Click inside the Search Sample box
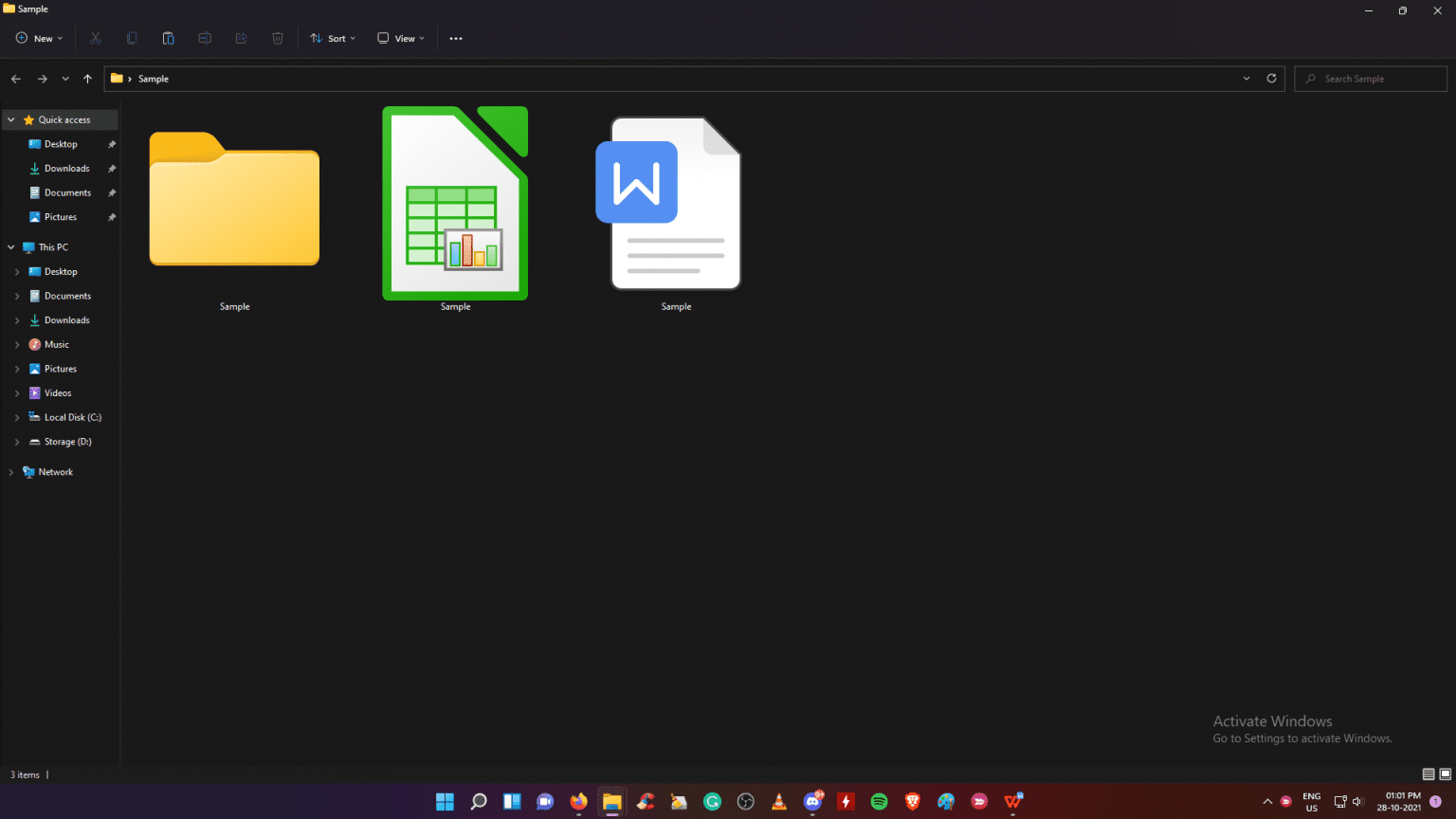 click(1370, 79)
